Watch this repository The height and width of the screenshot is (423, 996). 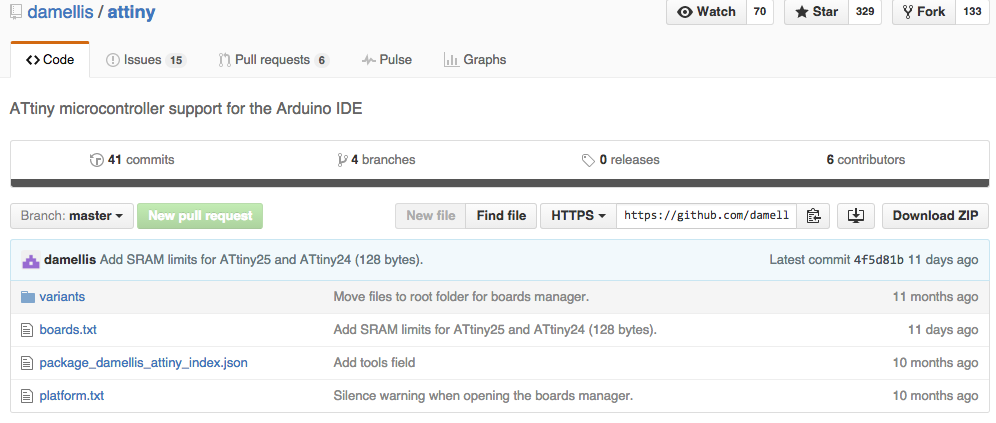(706, 12)
